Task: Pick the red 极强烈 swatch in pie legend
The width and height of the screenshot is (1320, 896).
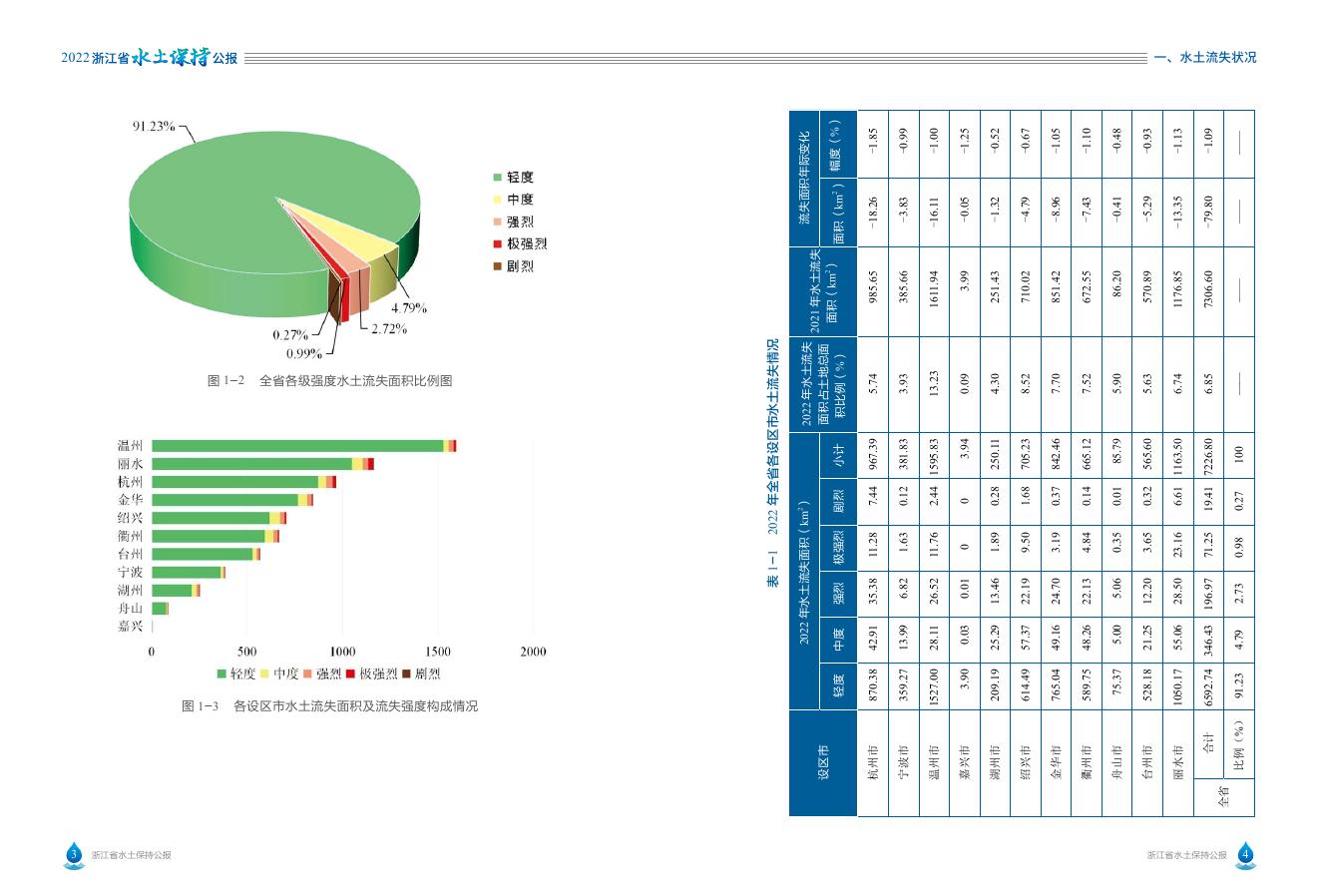Action: click(x=496, y=243)
